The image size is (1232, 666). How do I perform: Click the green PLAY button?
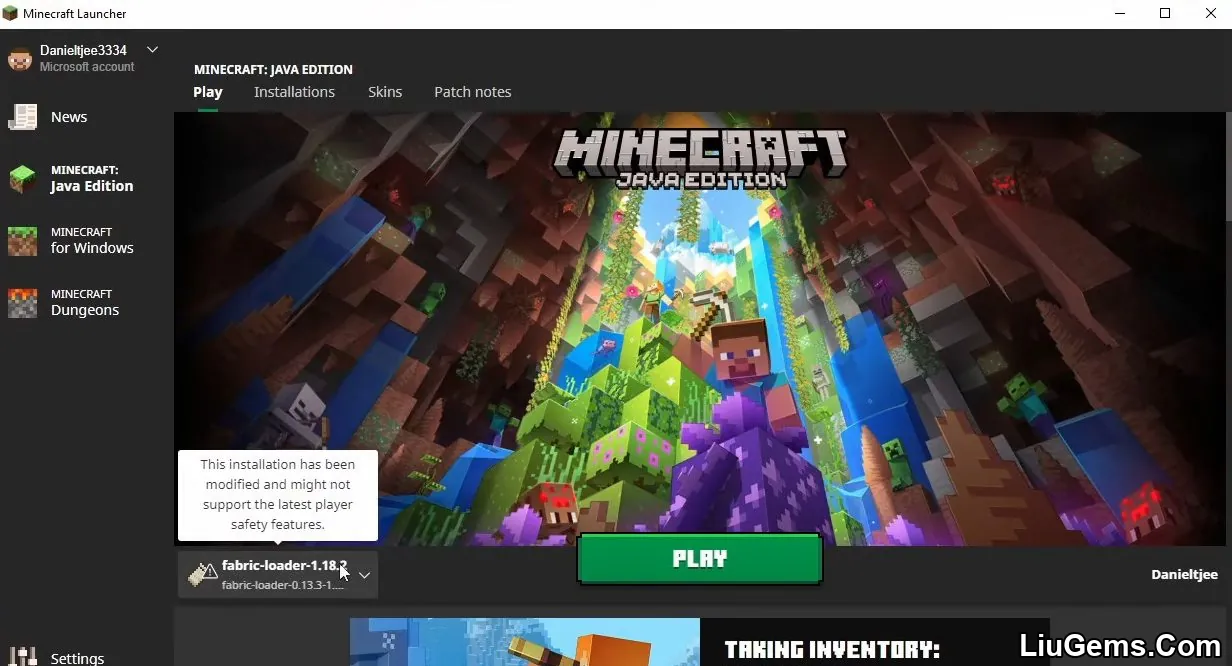(700, 559)
